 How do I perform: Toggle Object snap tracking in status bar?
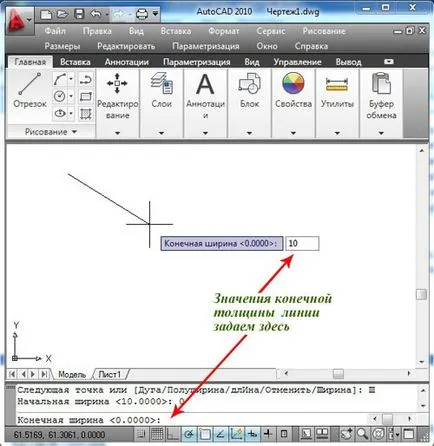coord(221,434)
